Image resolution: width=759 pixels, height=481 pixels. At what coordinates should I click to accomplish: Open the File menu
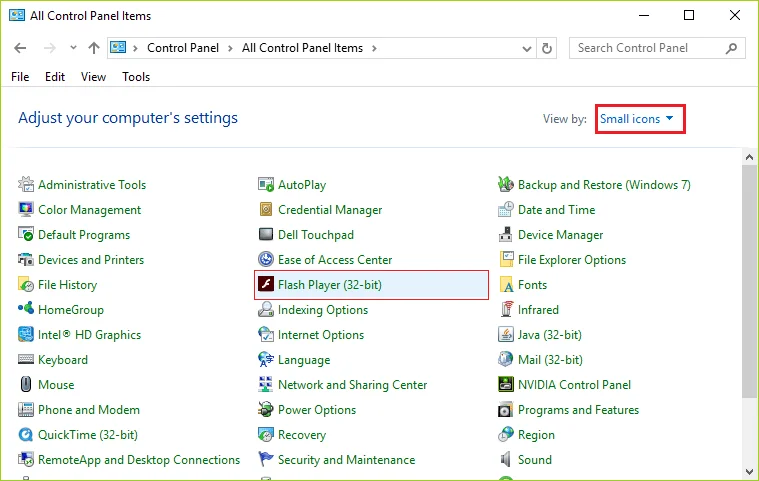pos(20,77)
